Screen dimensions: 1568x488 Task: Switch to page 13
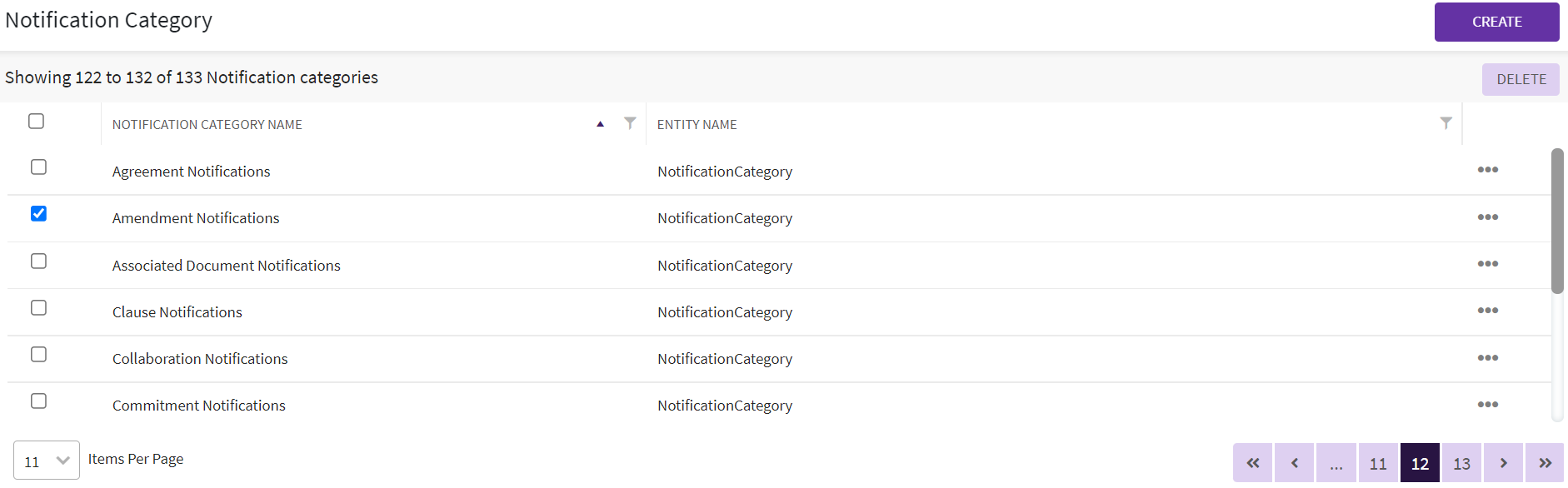coord(1461,463)
